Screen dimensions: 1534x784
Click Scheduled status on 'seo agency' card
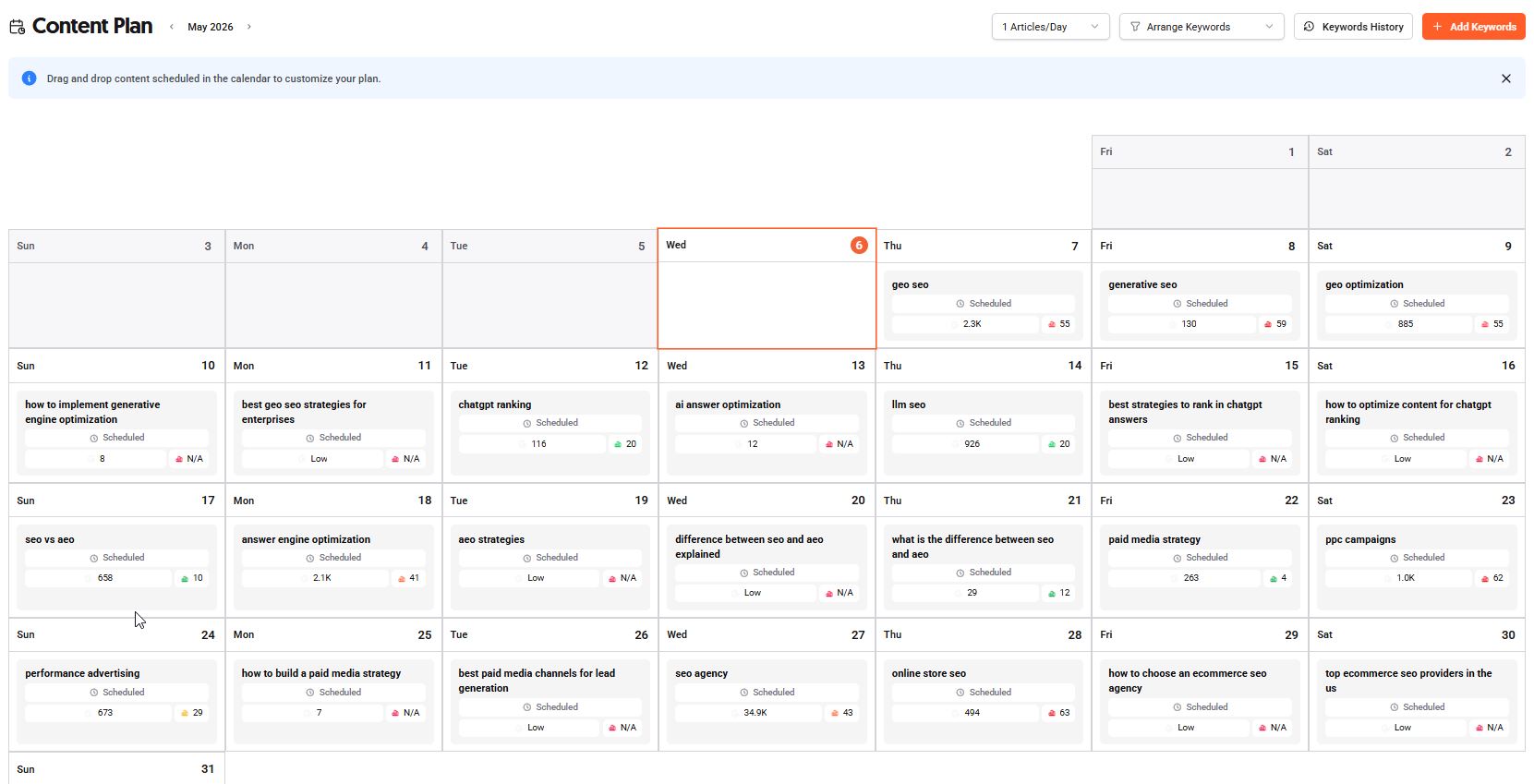767,692
